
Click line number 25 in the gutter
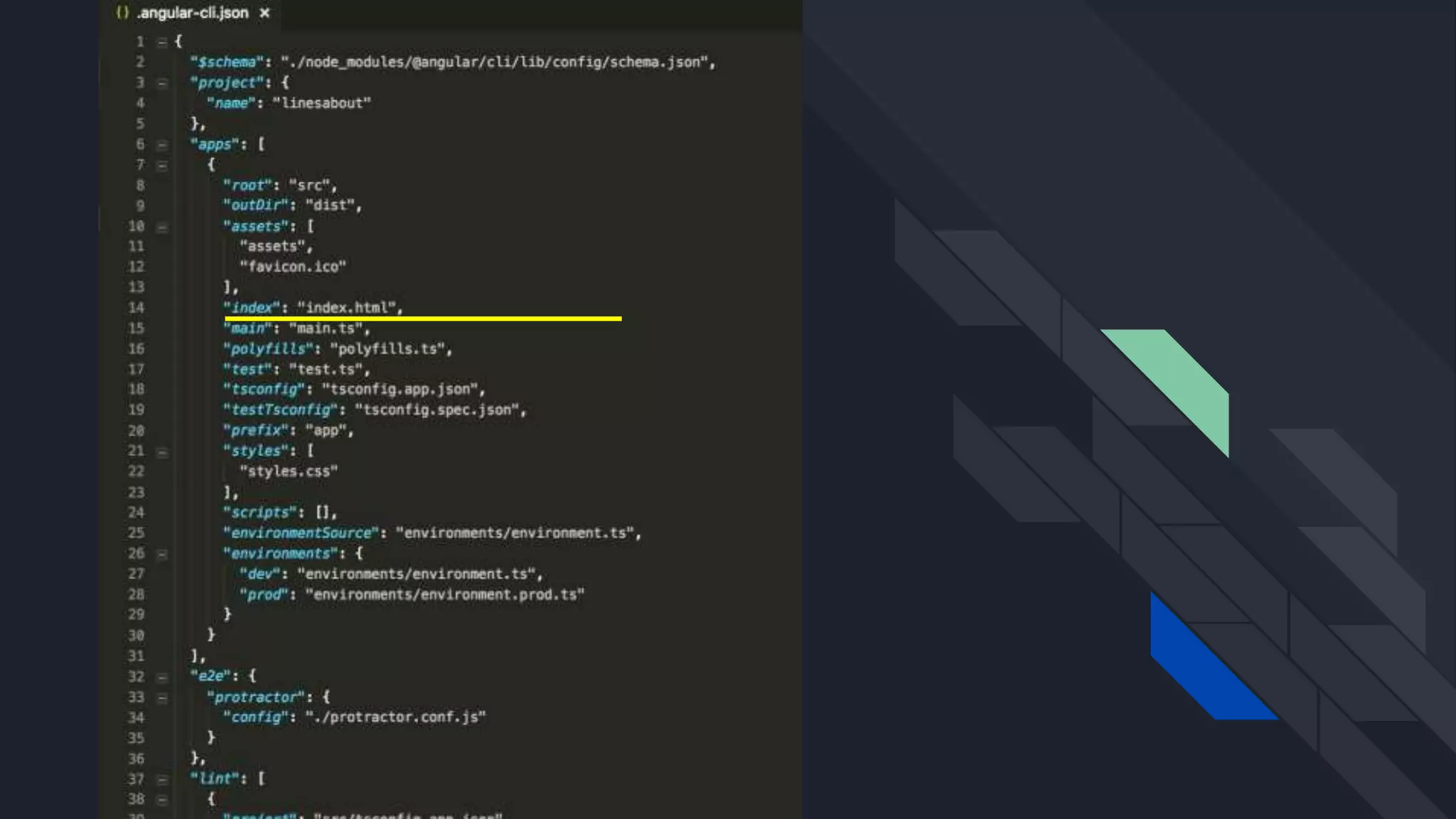pos(136,533)
